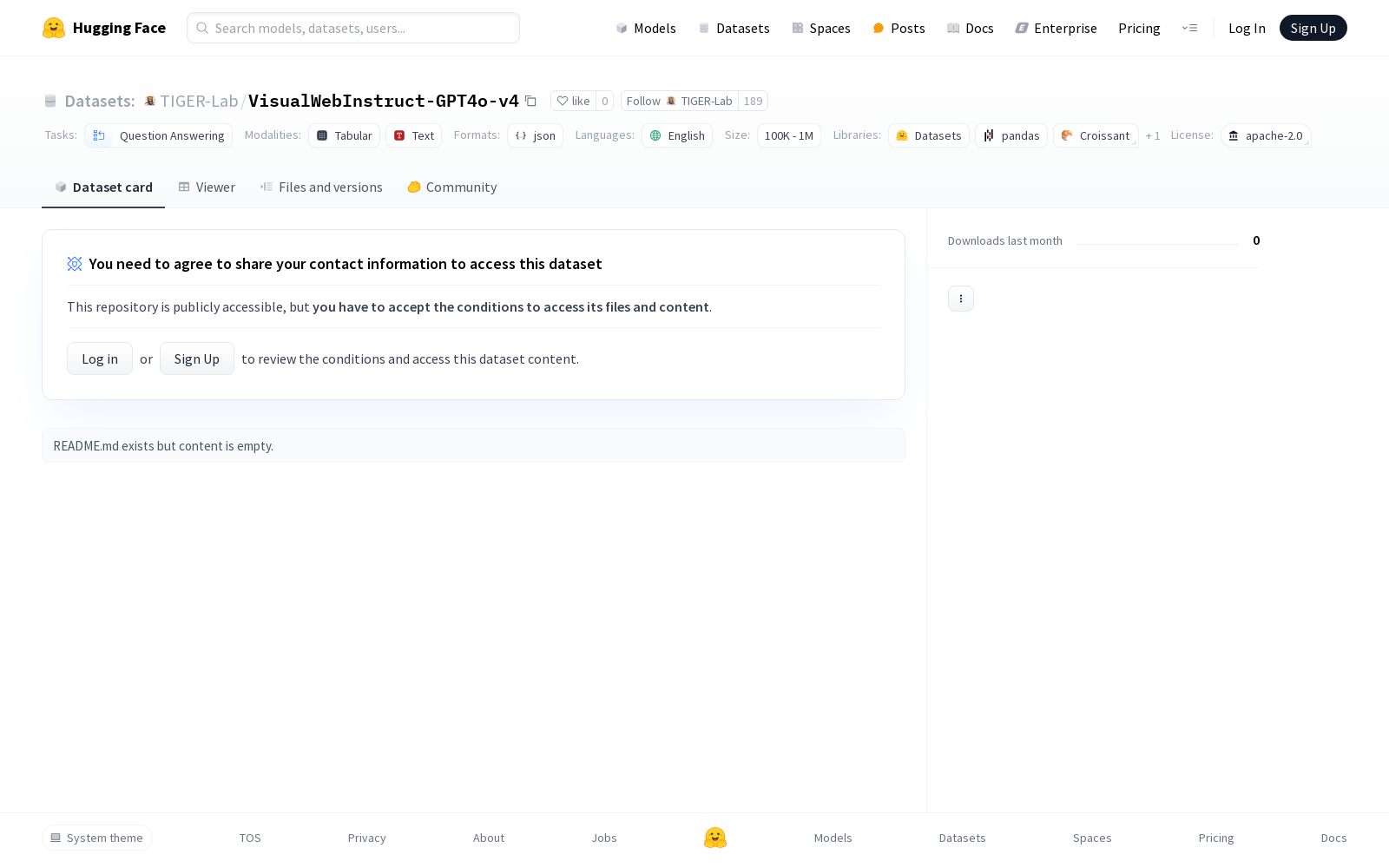The image size is (1389, 868).
Task: Focus the search models input field
Action: coord(353,28)
